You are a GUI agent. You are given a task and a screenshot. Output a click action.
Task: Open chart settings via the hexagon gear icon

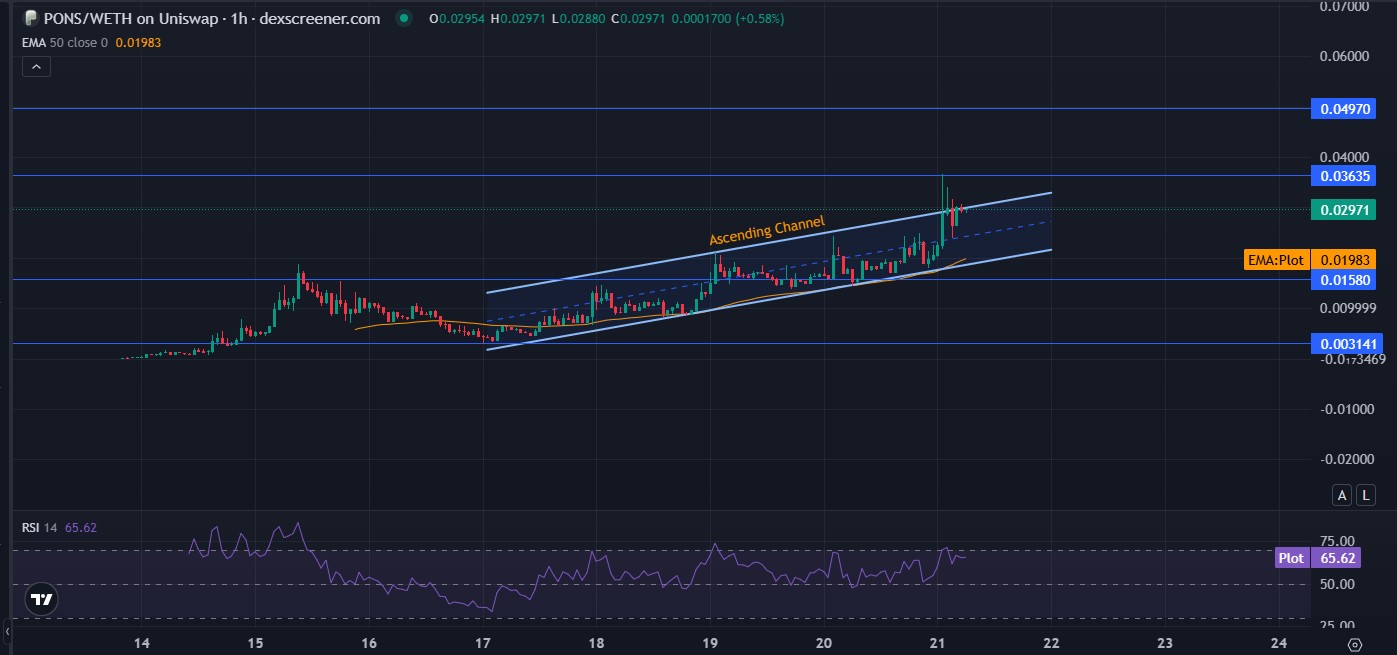point(1354,644)
